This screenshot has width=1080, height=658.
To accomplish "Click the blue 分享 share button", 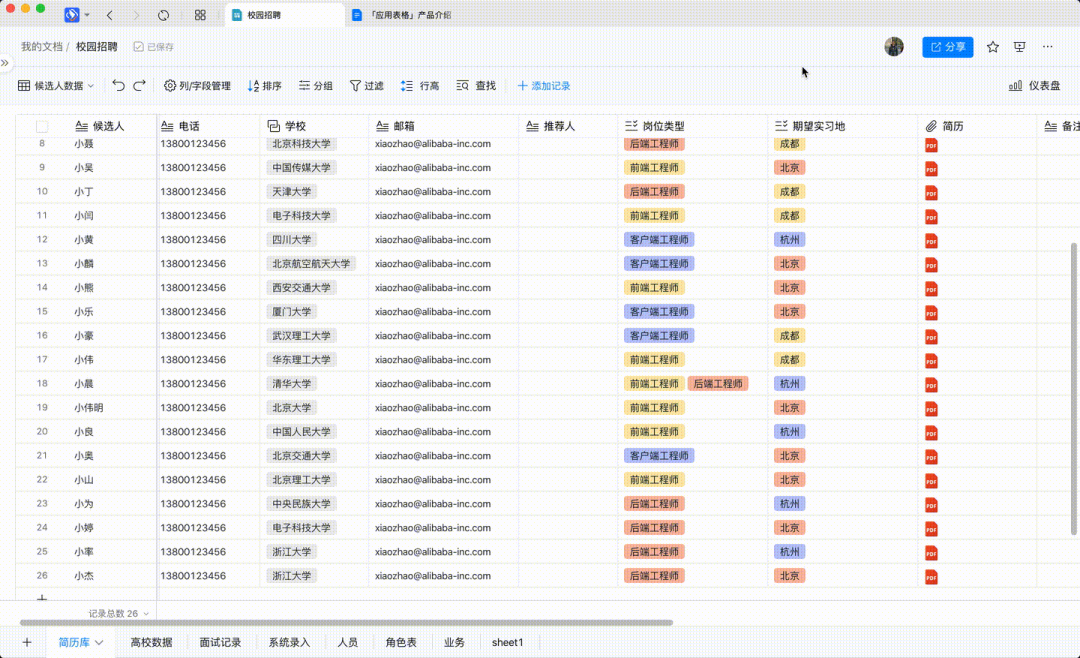I will tap(947, 47).
